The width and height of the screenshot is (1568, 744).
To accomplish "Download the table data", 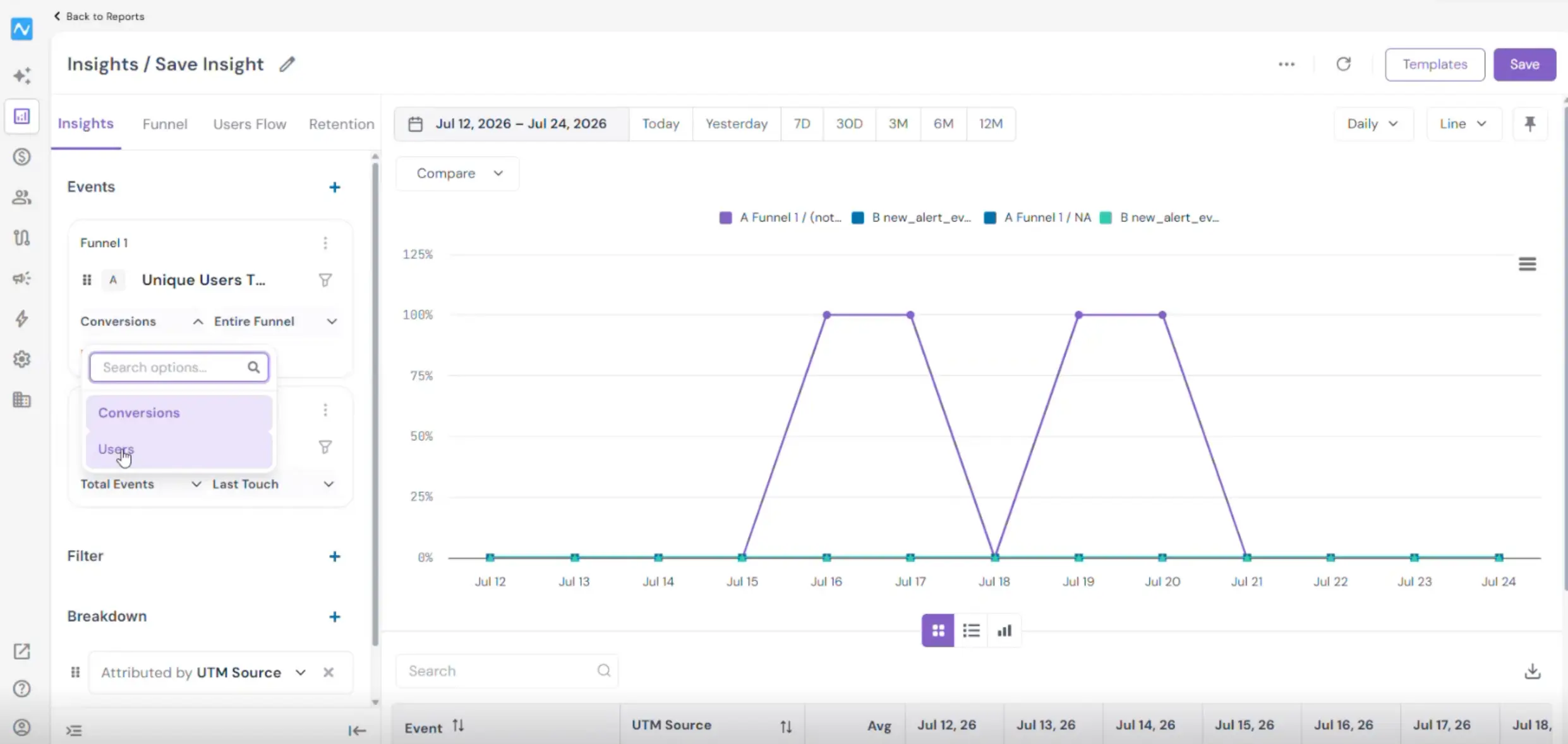I will [x=1532, y=671].
